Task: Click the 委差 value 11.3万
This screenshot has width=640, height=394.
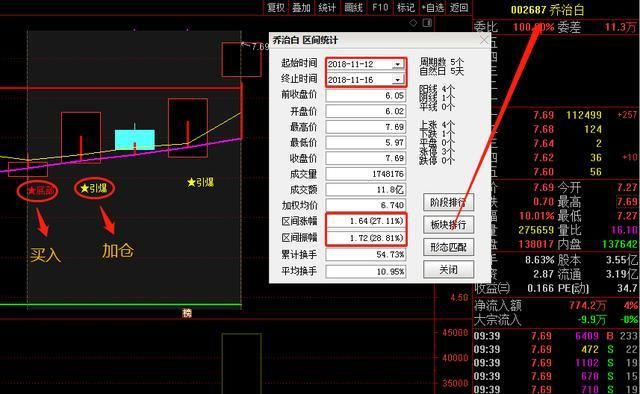Action: (620, 27)
